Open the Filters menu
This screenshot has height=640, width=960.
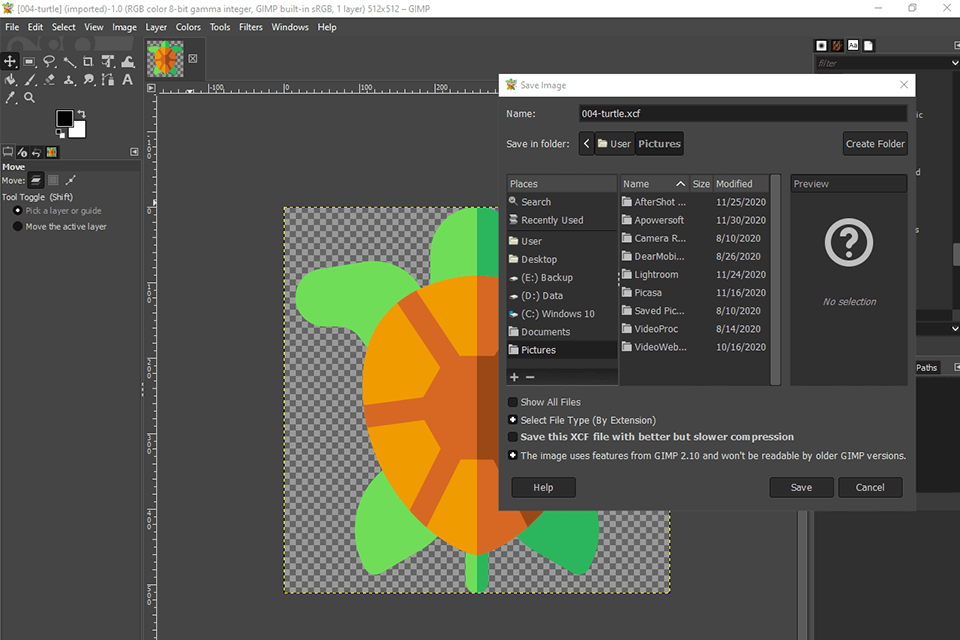(x=251, y=27)
